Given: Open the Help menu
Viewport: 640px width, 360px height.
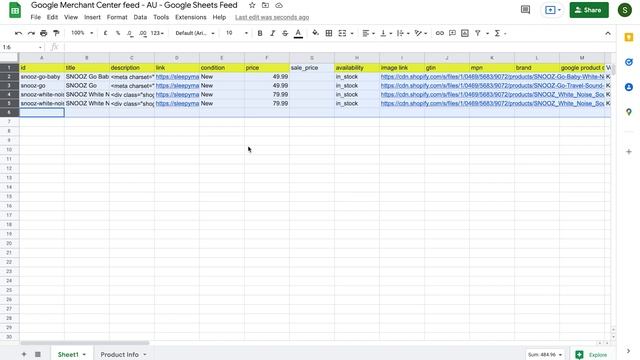Looking at the screenshot, I should [x=219, y=17].
